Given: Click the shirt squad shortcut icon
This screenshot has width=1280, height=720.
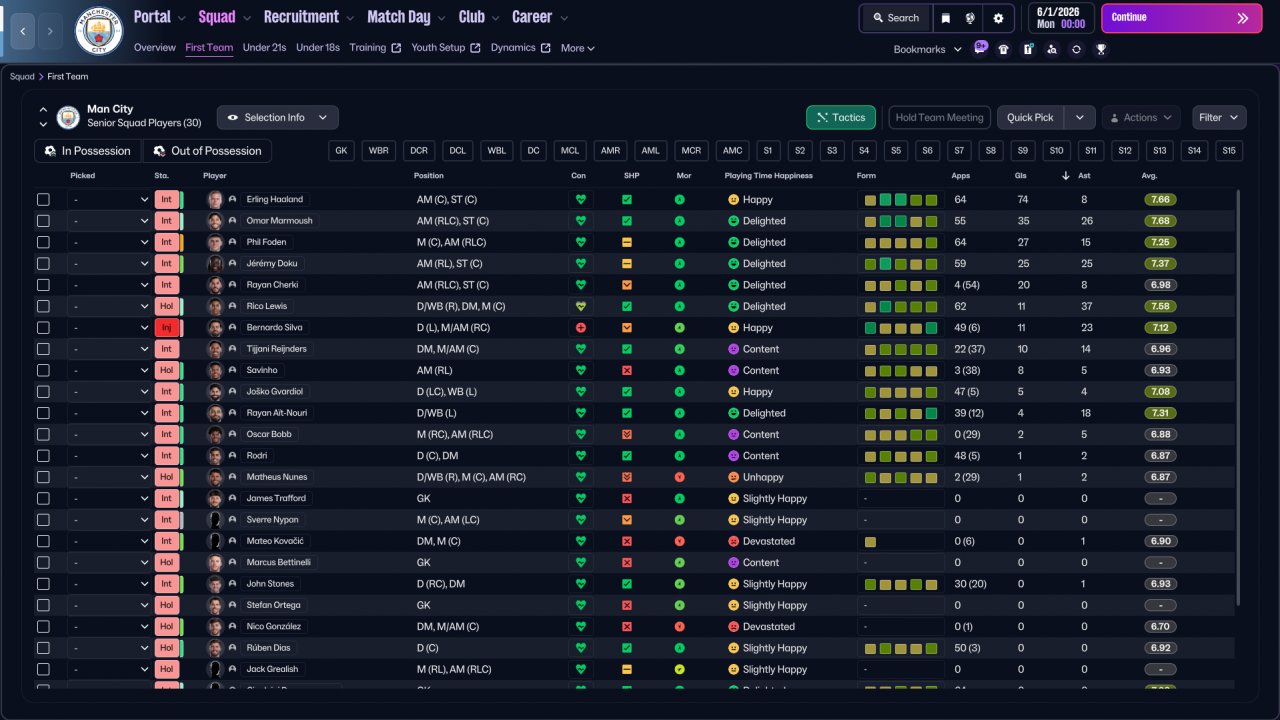Looking at the screenshot, I should tap(1004, 49).
